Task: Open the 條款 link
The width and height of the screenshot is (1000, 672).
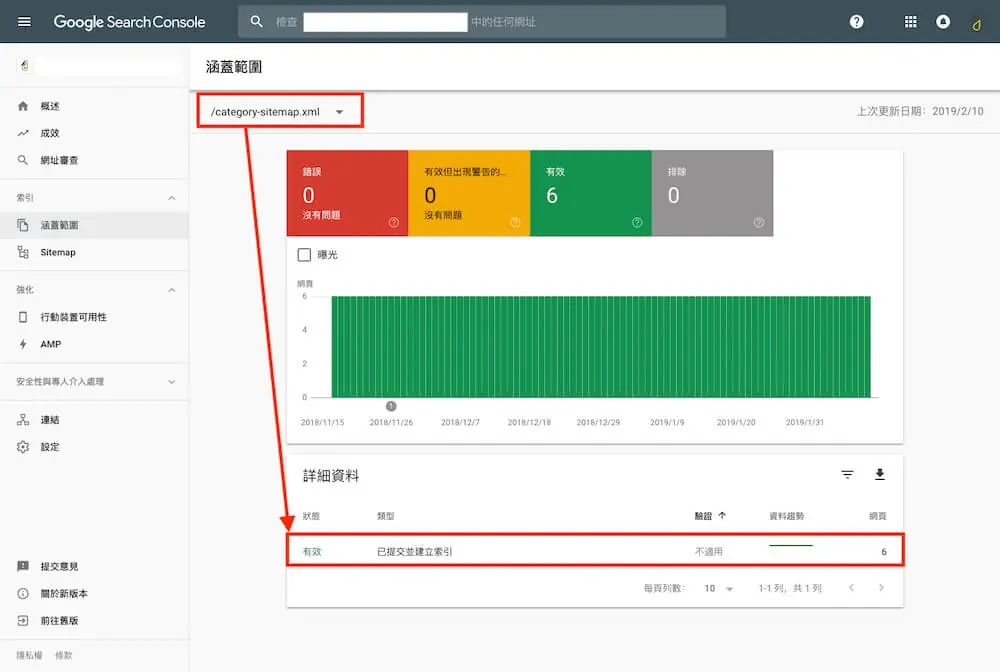Action: [x=64, y=655]
